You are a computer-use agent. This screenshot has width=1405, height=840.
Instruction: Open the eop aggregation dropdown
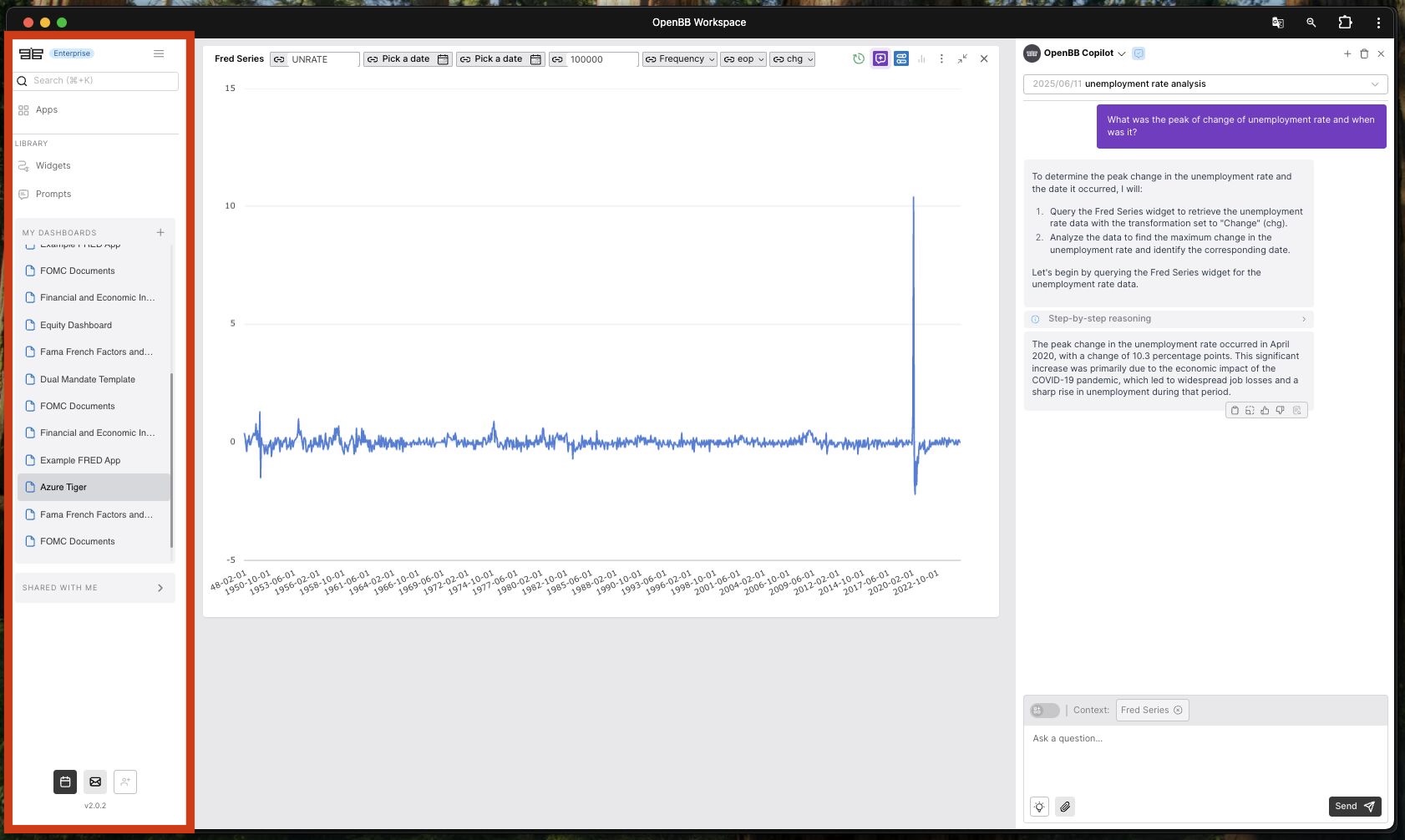point(743,59)
